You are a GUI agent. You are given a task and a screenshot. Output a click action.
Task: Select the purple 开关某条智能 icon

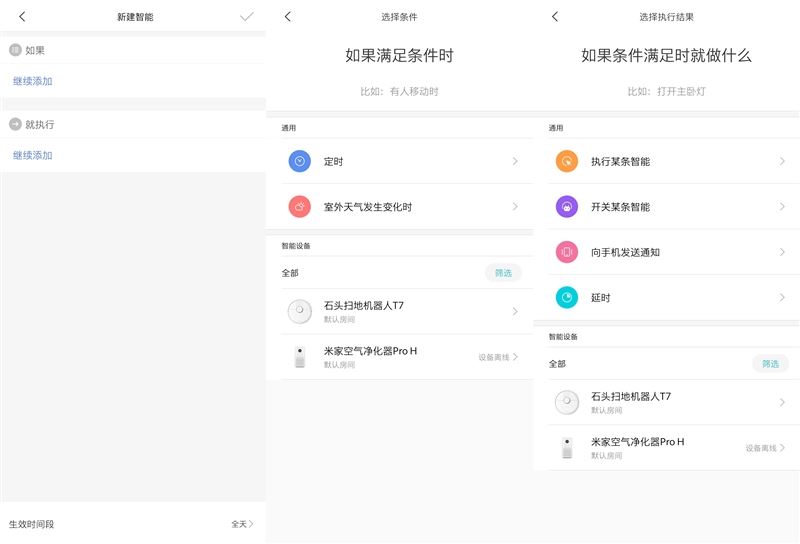(567, 207)
